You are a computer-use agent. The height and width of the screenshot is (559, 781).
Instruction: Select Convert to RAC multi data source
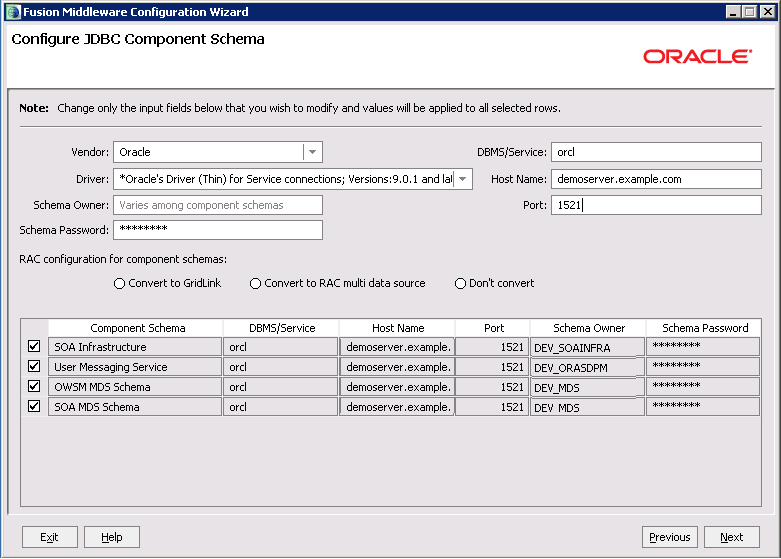[x=255, y=283]
